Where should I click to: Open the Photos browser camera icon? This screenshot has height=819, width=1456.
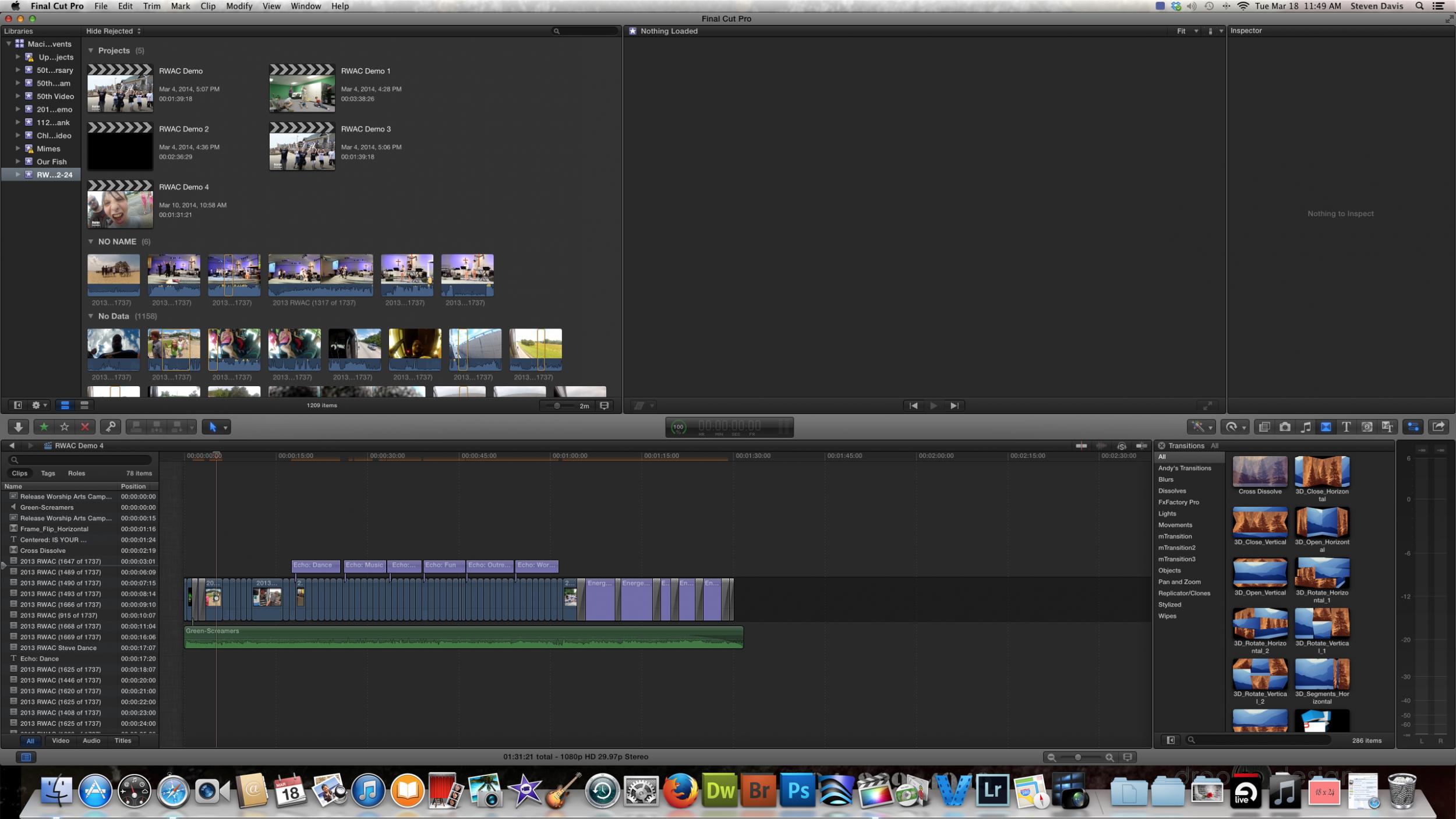(1285, 427)
